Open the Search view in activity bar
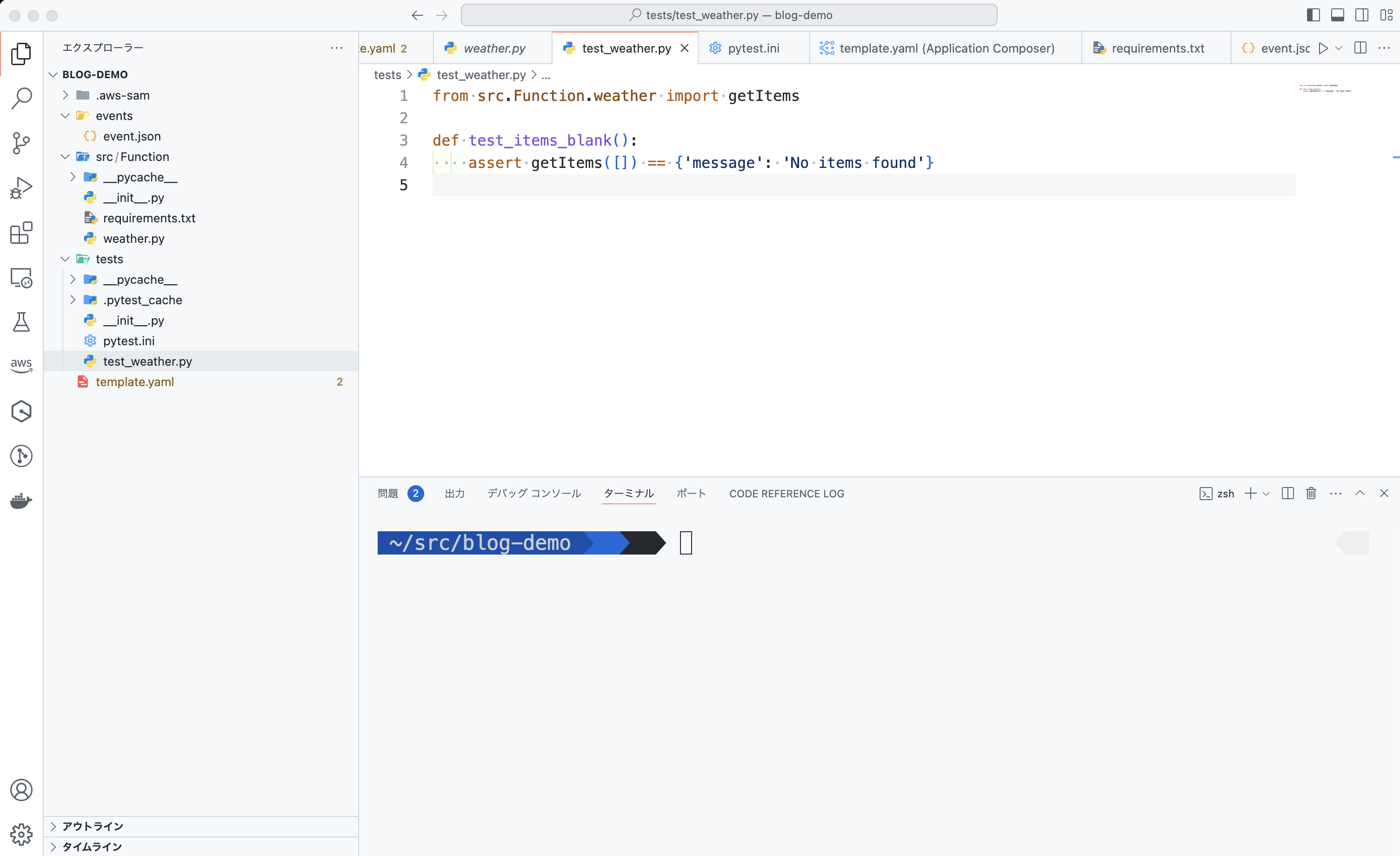This screenshot has height=856, width=1400. tap(21, 98)
